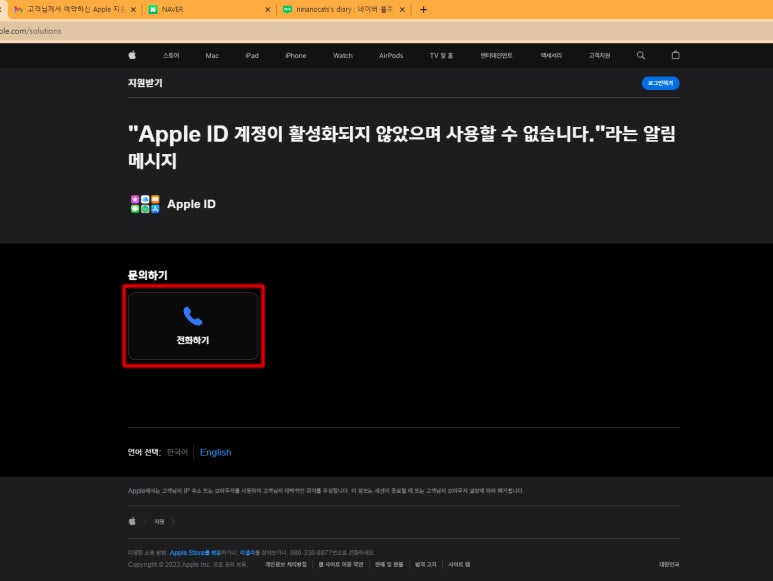Click the blue 로그인하기 button
773x581 pixels.
(660, 83)
